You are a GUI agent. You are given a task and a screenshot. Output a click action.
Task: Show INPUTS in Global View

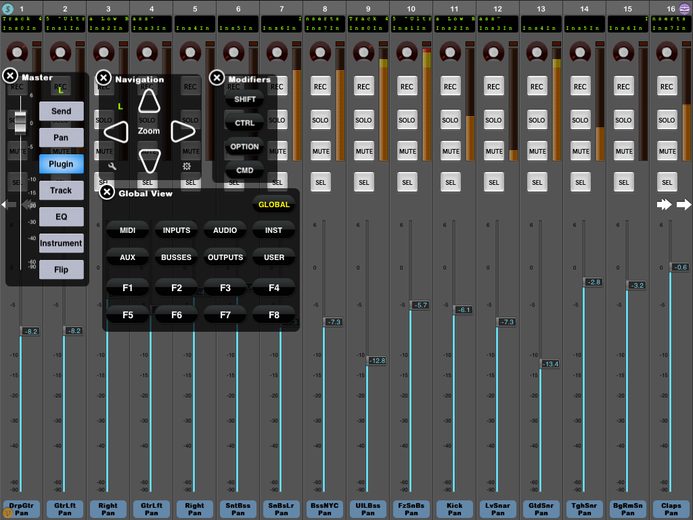click(176, 230)
